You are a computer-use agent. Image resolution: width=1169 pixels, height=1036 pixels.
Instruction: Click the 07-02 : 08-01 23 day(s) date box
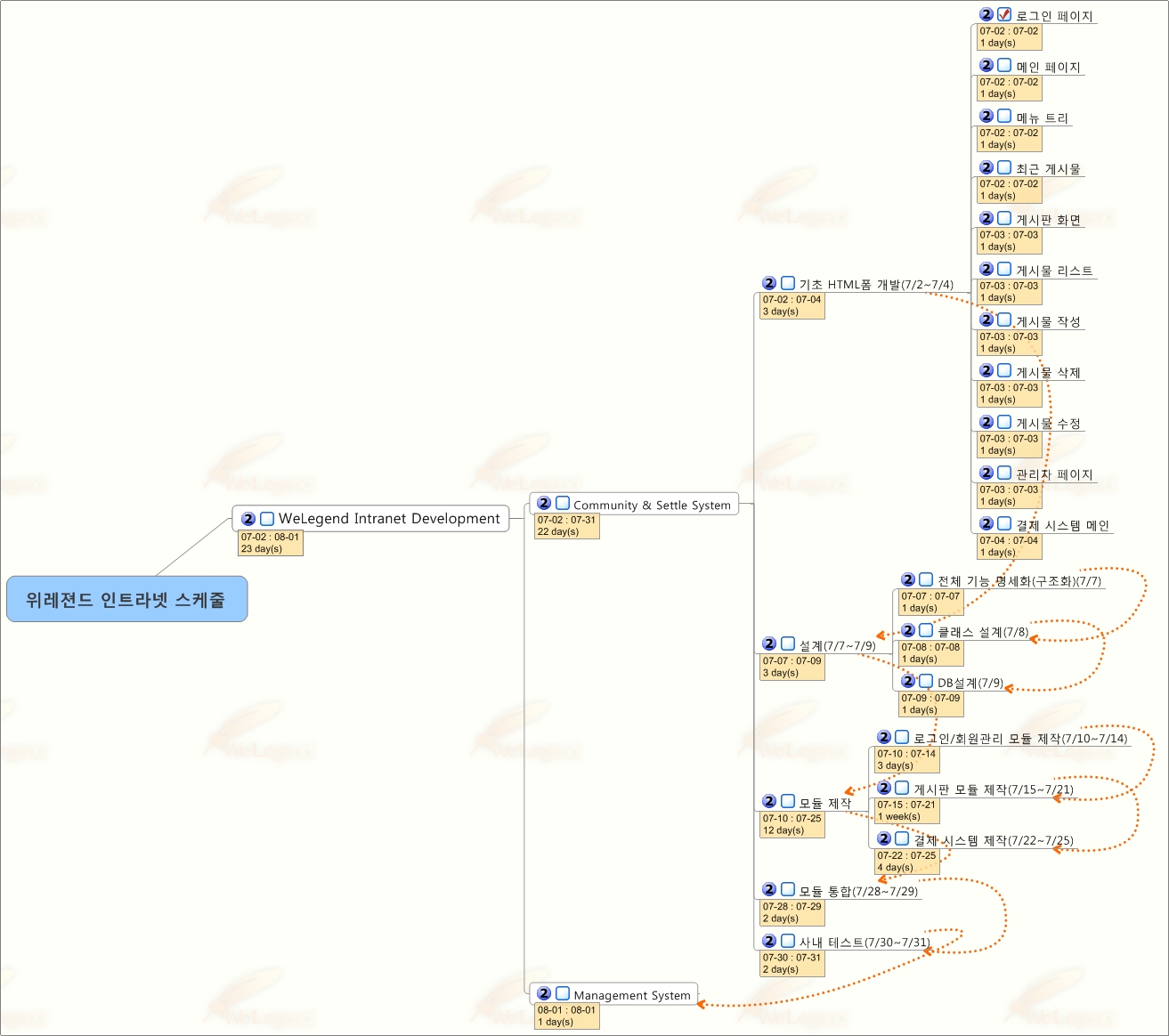pos(271,543)
